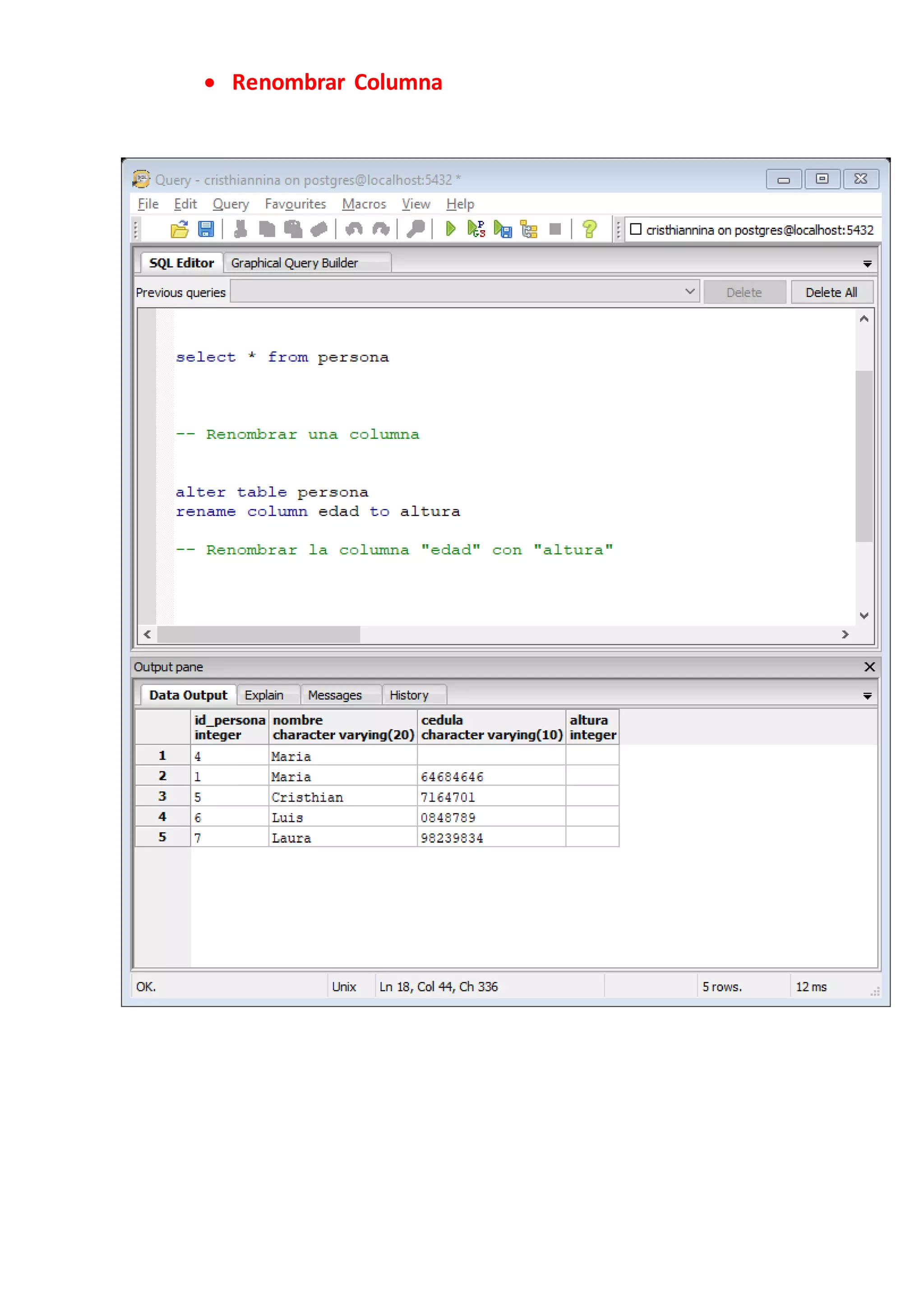Click the editor scroll up arrow

pyautogui.click(x=864, y=319)
